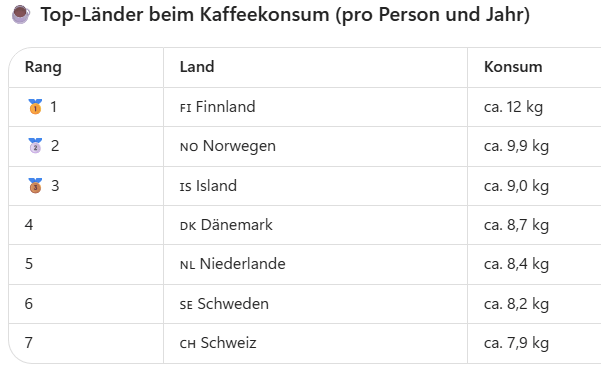Click the gold medal icon for rank 1
Image resolution: width=601 pixels, height=373 pixels.
(35, 107)
